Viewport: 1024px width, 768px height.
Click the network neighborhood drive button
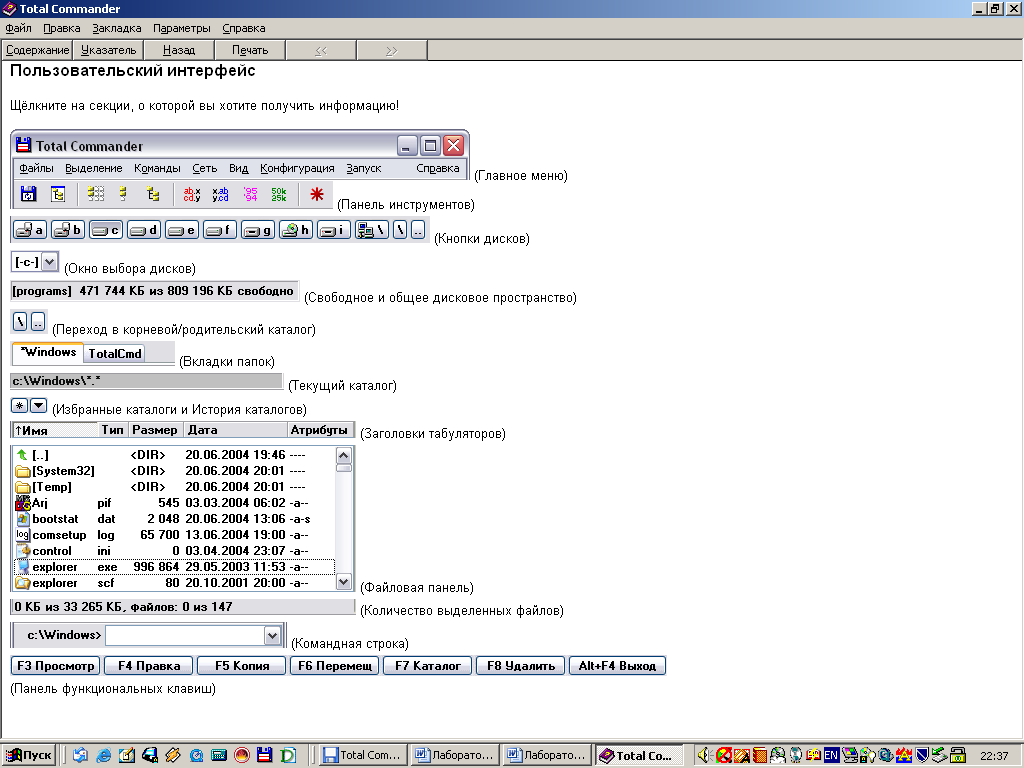(x=372, y=230)
